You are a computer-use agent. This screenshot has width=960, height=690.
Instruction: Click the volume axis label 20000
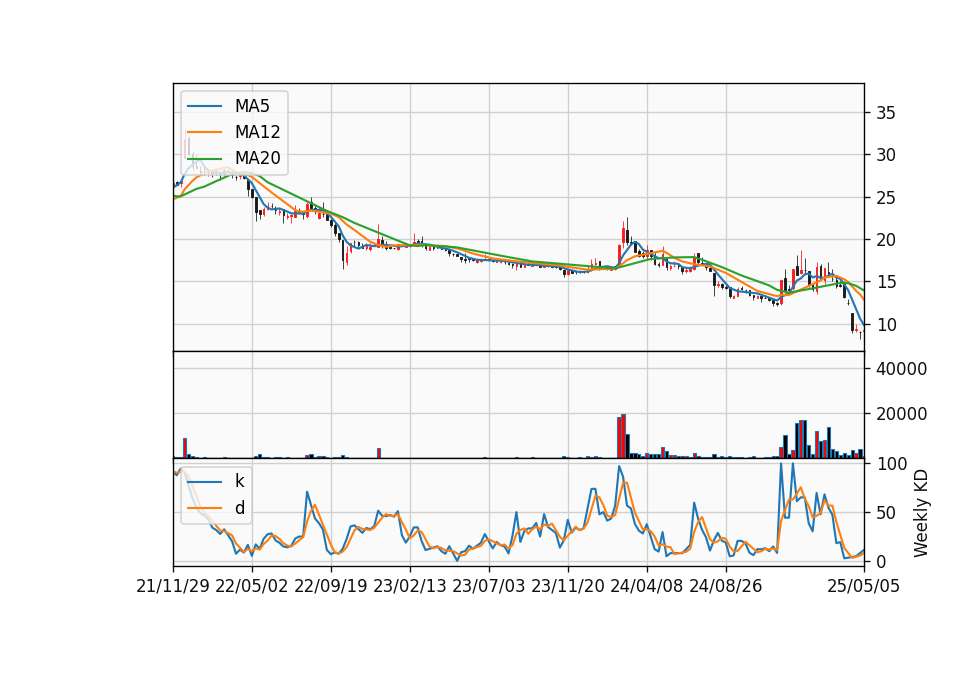902,414
